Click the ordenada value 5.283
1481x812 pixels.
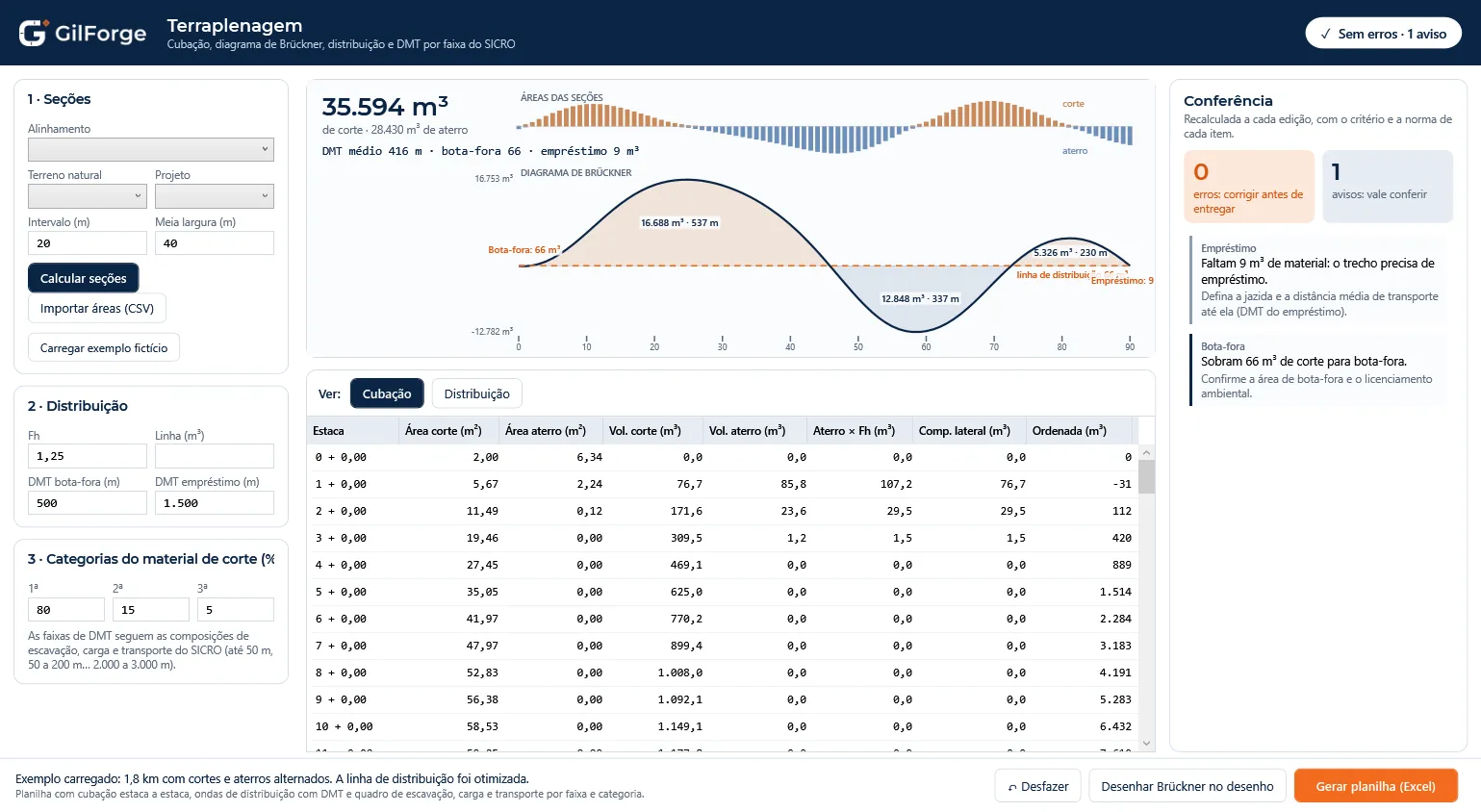pos(1115,699)
